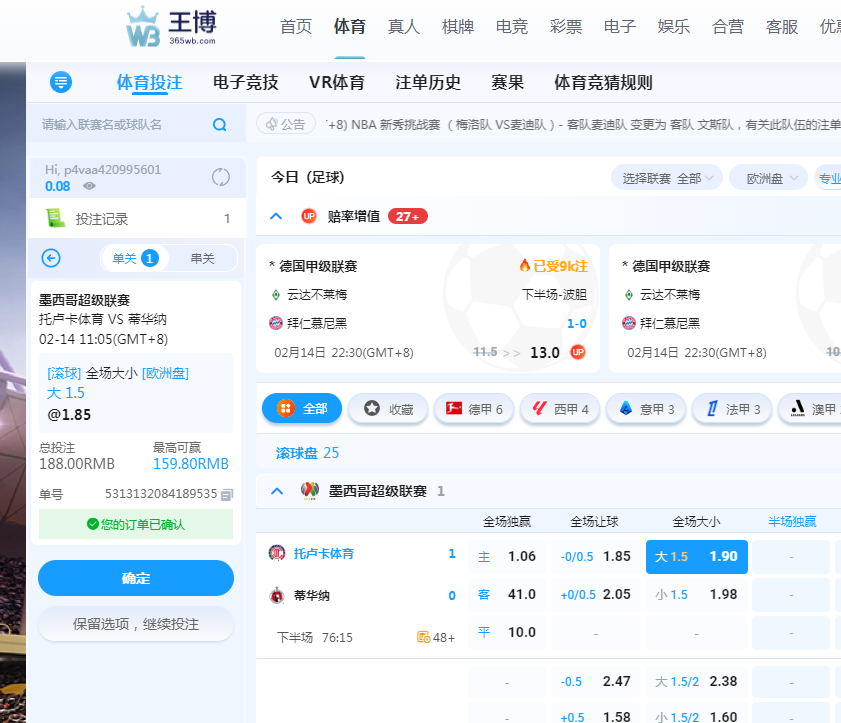Click 保留选项，继续投注 button
The width and height of the screenshot is (841, 723).
tap(136, 624)
